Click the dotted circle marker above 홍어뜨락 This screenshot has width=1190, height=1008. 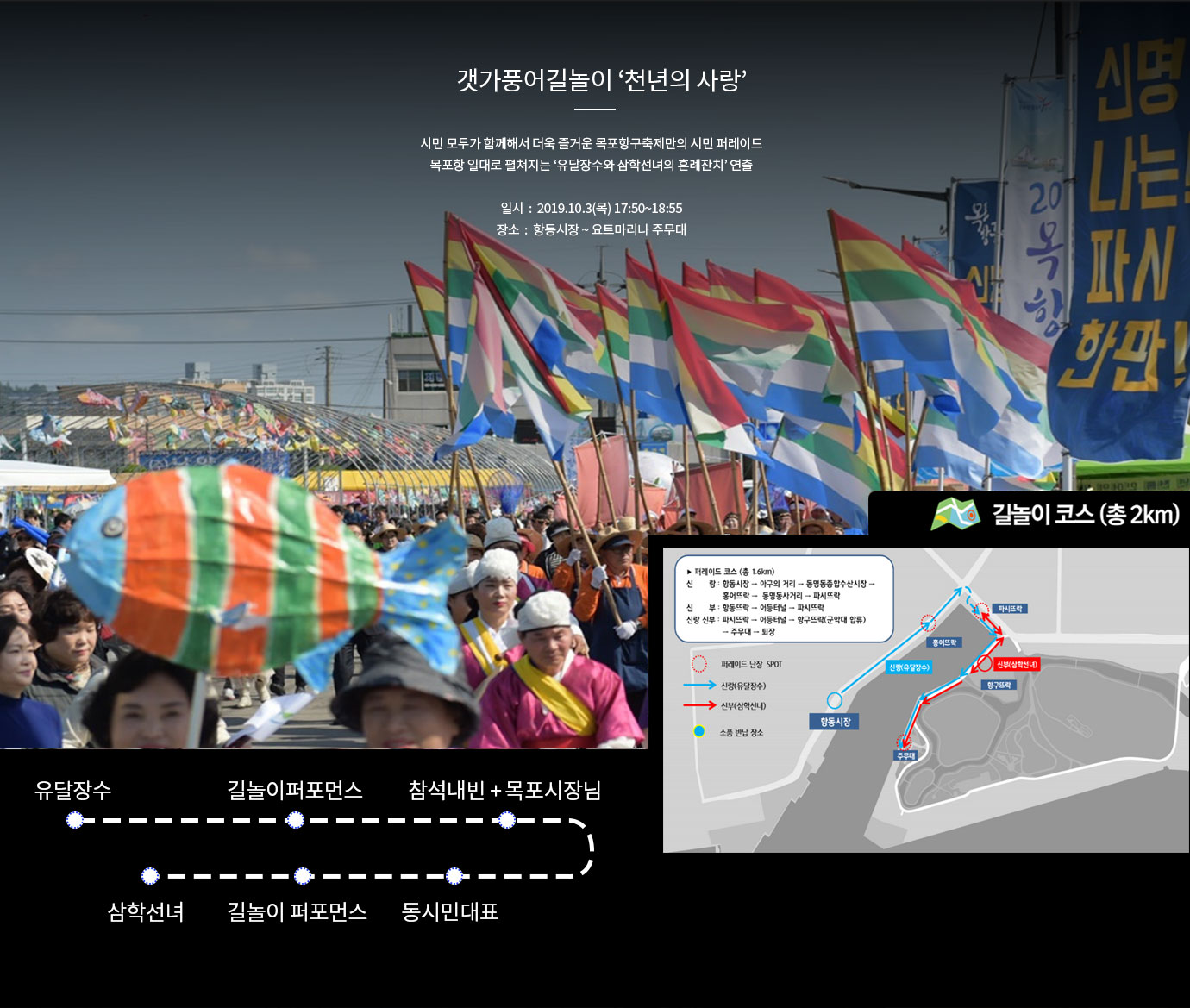[x=928, y=623]
